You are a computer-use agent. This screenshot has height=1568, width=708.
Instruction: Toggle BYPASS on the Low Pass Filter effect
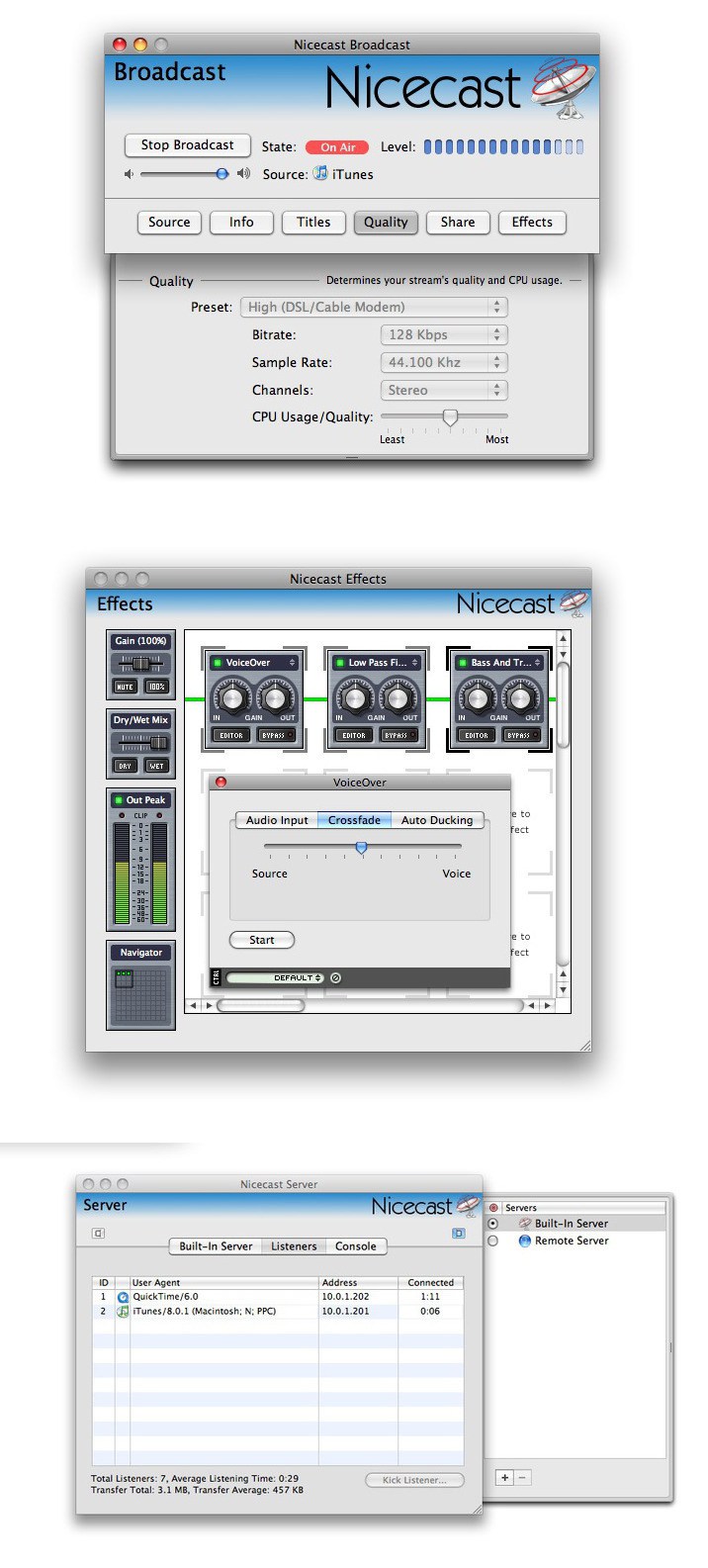coord(398,735)
